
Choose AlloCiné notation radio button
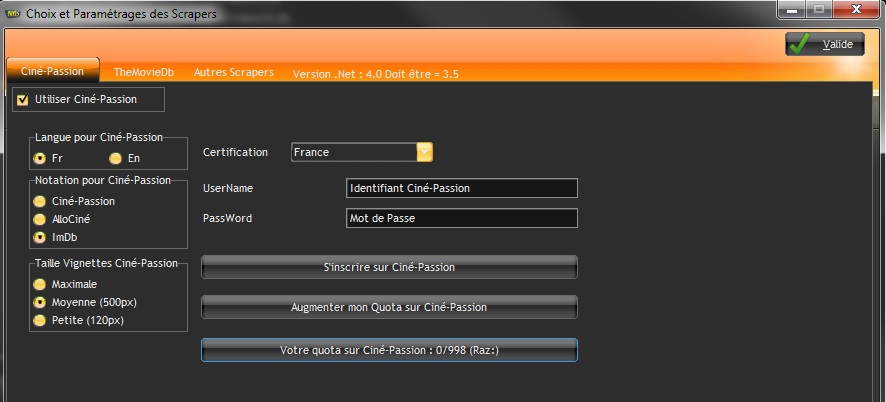[x=40, y=219]
